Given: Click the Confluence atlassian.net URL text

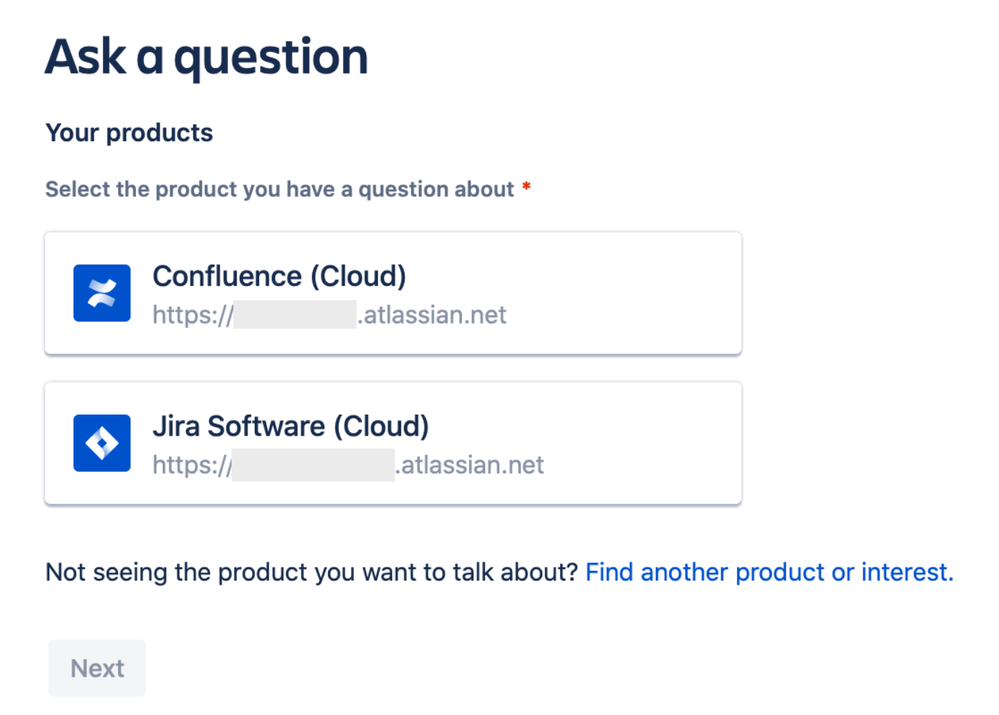Looking at the screenshot, I should pyautogui.click(x=329, y=315).
